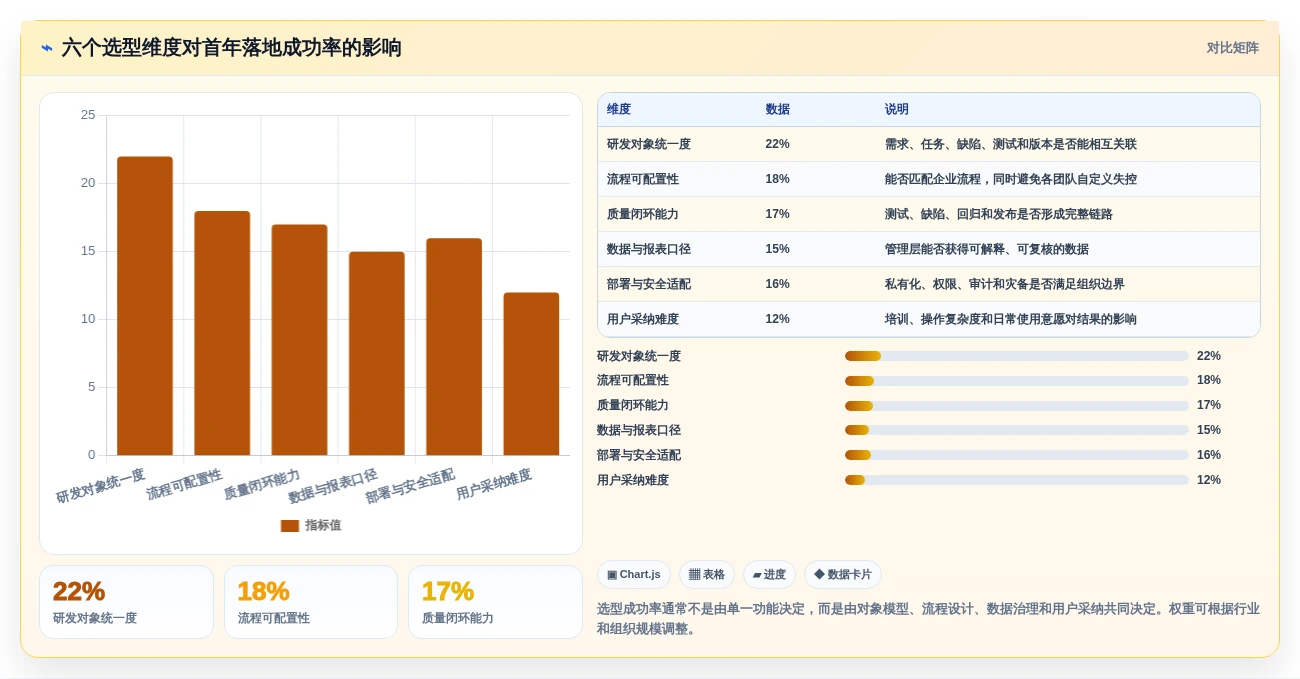Screen dimensions: 1300x679
Task: Click the 质量闭环能力 progress bar
Action: point(1017,405)
